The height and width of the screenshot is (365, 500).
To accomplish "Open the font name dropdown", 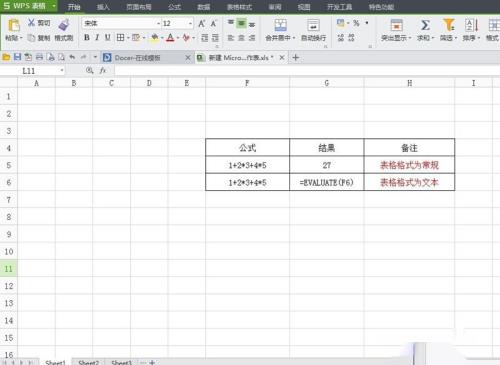I will (x=158, y=24).
